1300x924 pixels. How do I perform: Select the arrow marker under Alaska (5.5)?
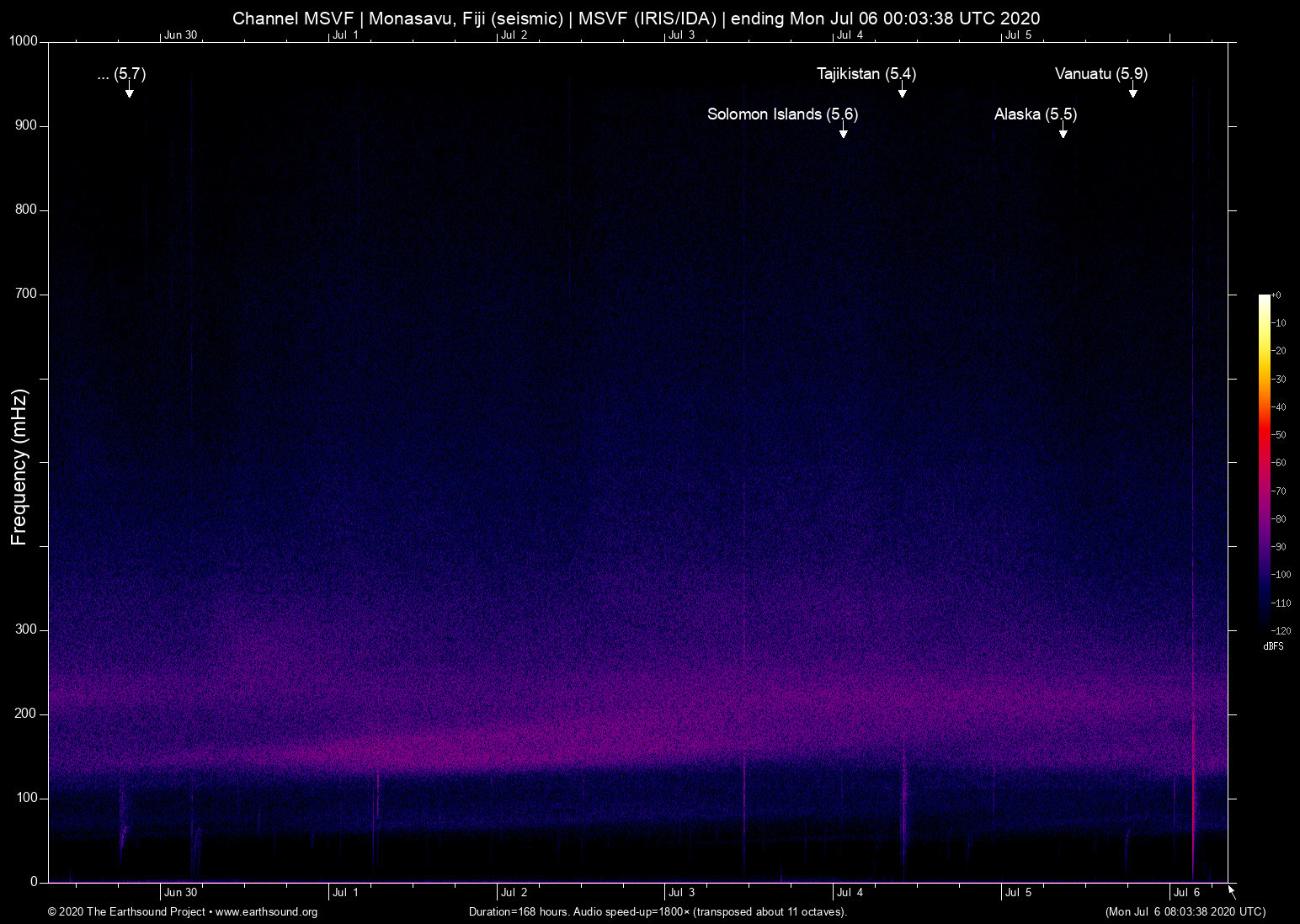(1063, 130)
